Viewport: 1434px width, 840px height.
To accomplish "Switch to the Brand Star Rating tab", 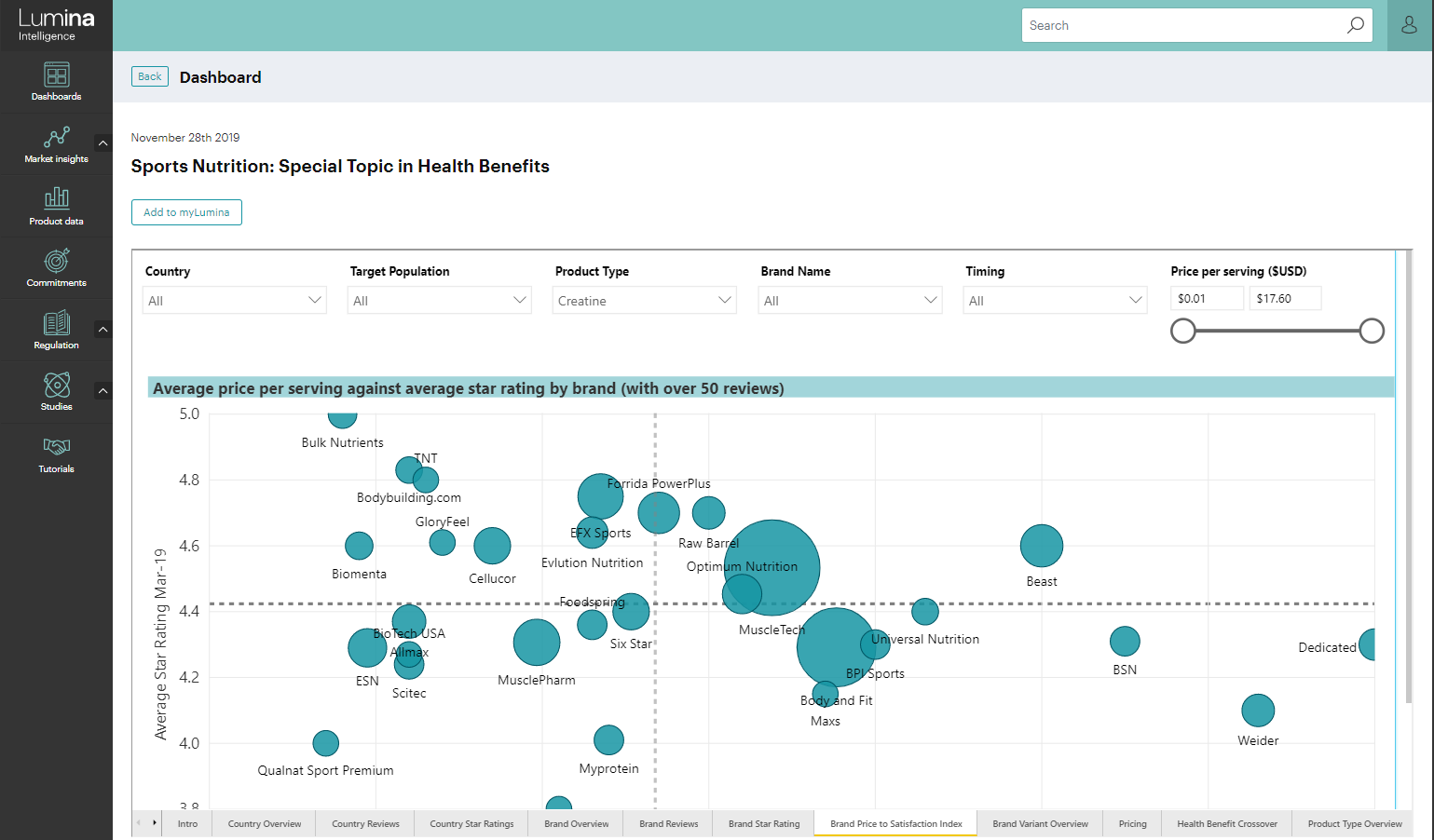I will click(764, 823).
